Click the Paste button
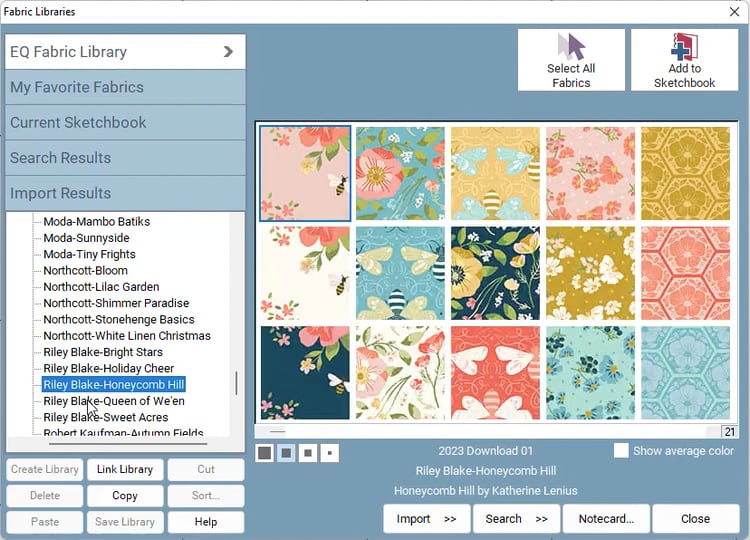 coord(44,522)
